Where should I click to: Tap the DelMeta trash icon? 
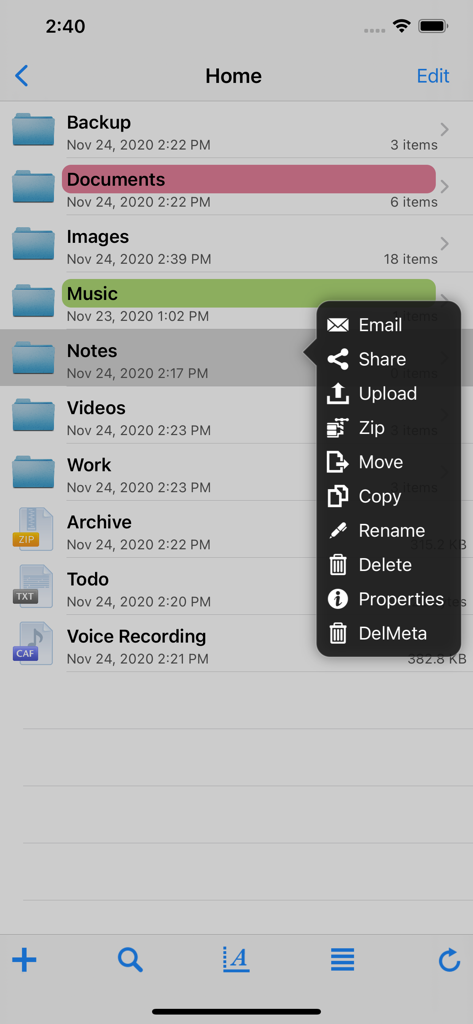[x=338, y=633]
